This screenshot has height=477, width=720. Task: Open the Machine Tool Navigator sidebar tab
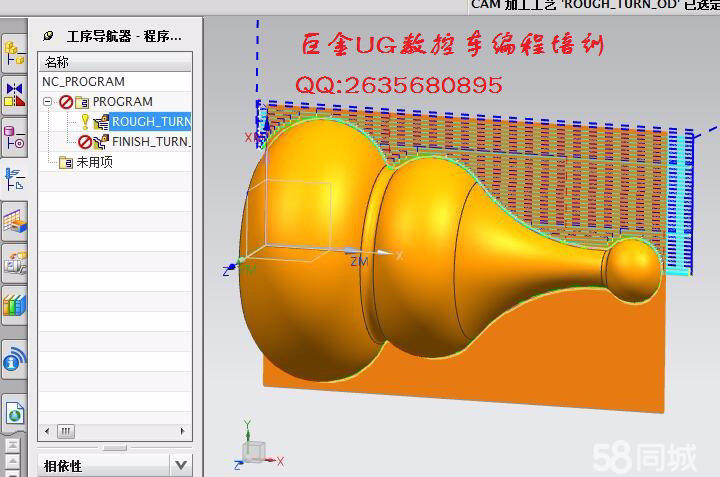click(14, 222)
